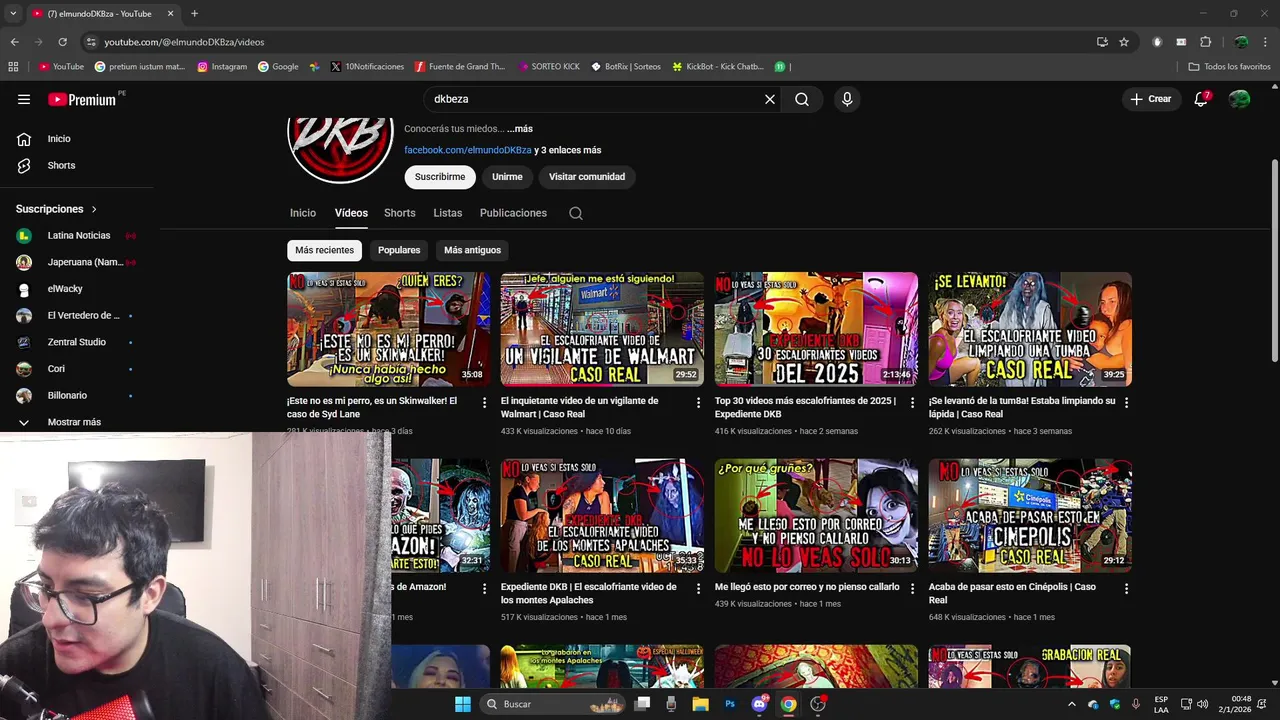Click the magnifier search button beside the search box

pyautogui.click(x=802, y=99)
